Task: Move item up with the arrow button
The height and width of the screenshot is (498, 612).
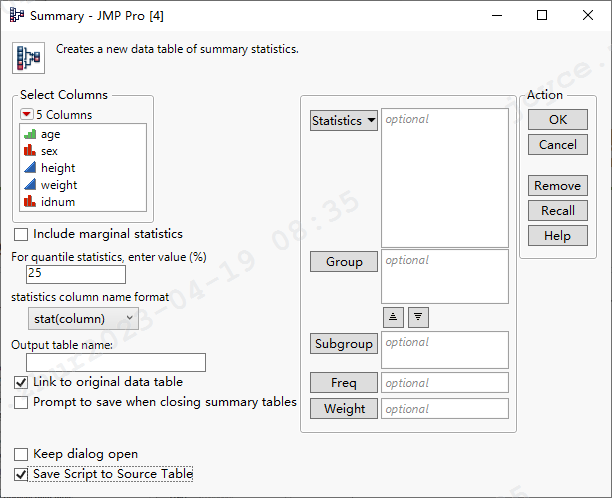Action: (394, 316)
